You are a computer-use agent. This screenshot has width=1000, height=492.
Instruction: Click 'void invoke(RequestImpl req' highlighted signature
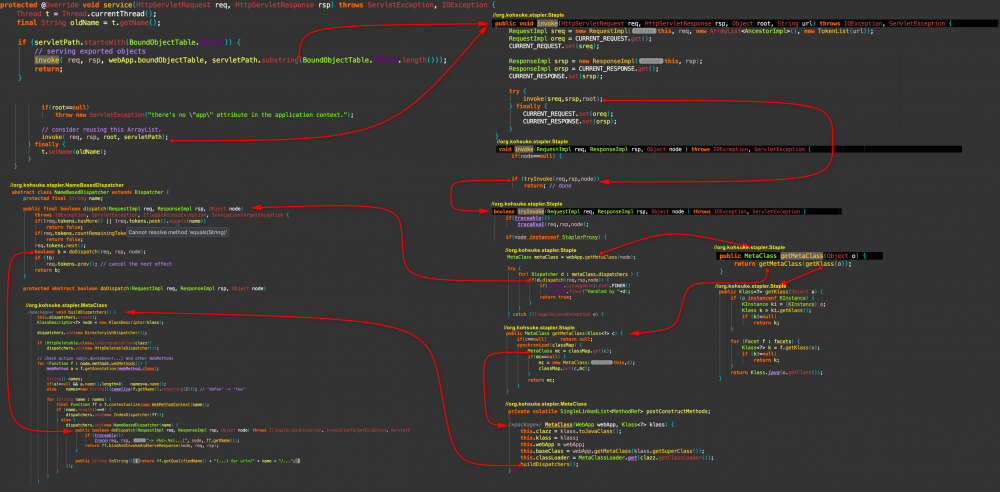(653, 149)
